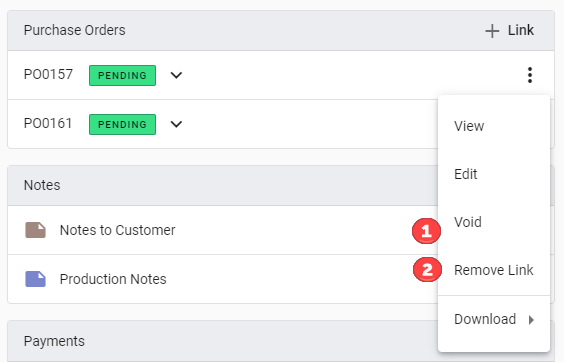The image size is (564, 362).
Task: Choose Edit from the context menu
Action: [x=465, y=174]
